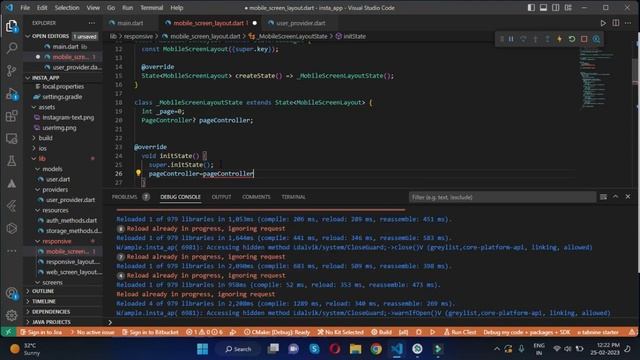Open Windows Start menu
The width and height of the screenshot is (640, 360).
tap(202, 349)
